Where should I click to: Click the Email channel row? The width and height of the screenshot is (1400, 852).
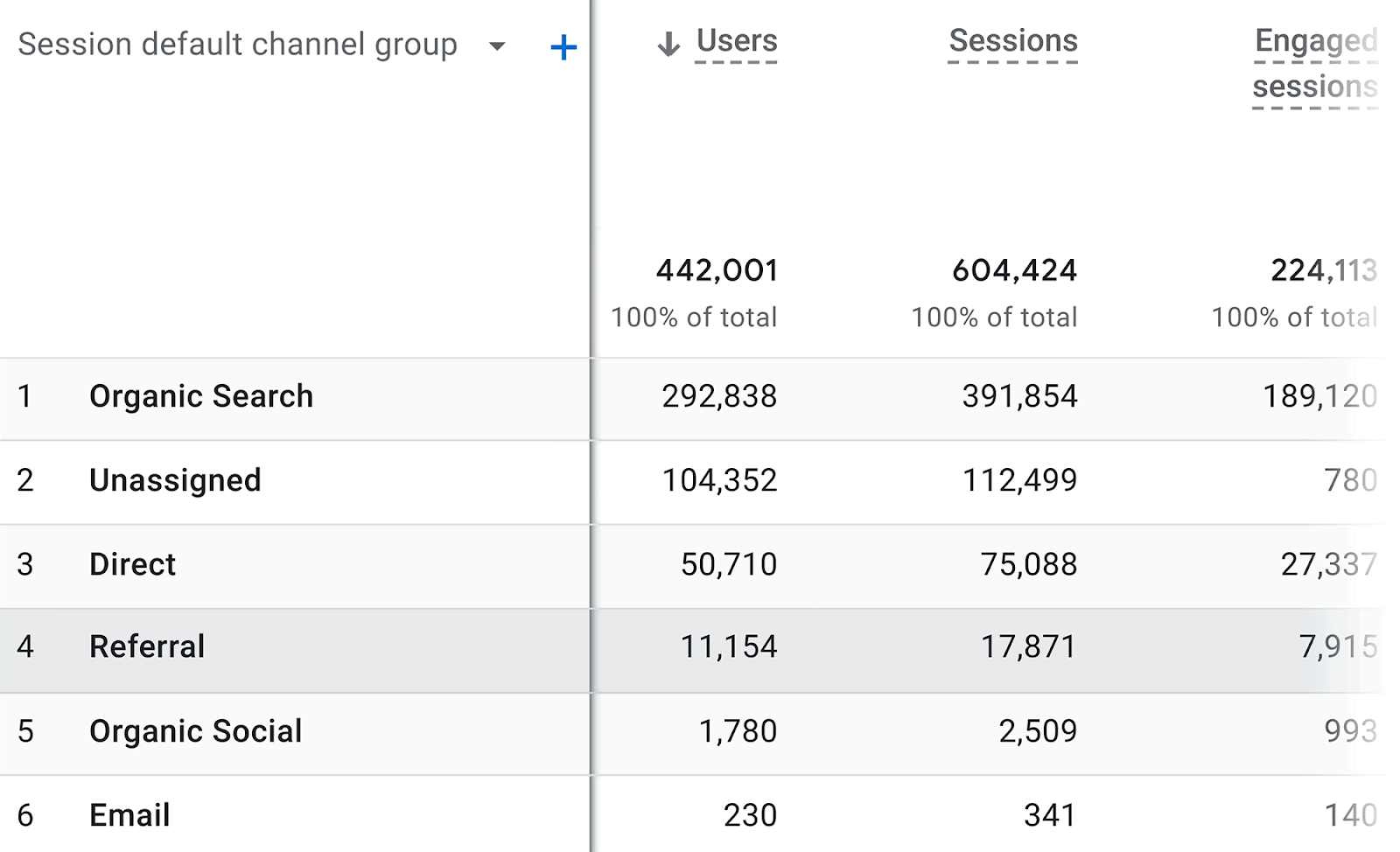129,815
